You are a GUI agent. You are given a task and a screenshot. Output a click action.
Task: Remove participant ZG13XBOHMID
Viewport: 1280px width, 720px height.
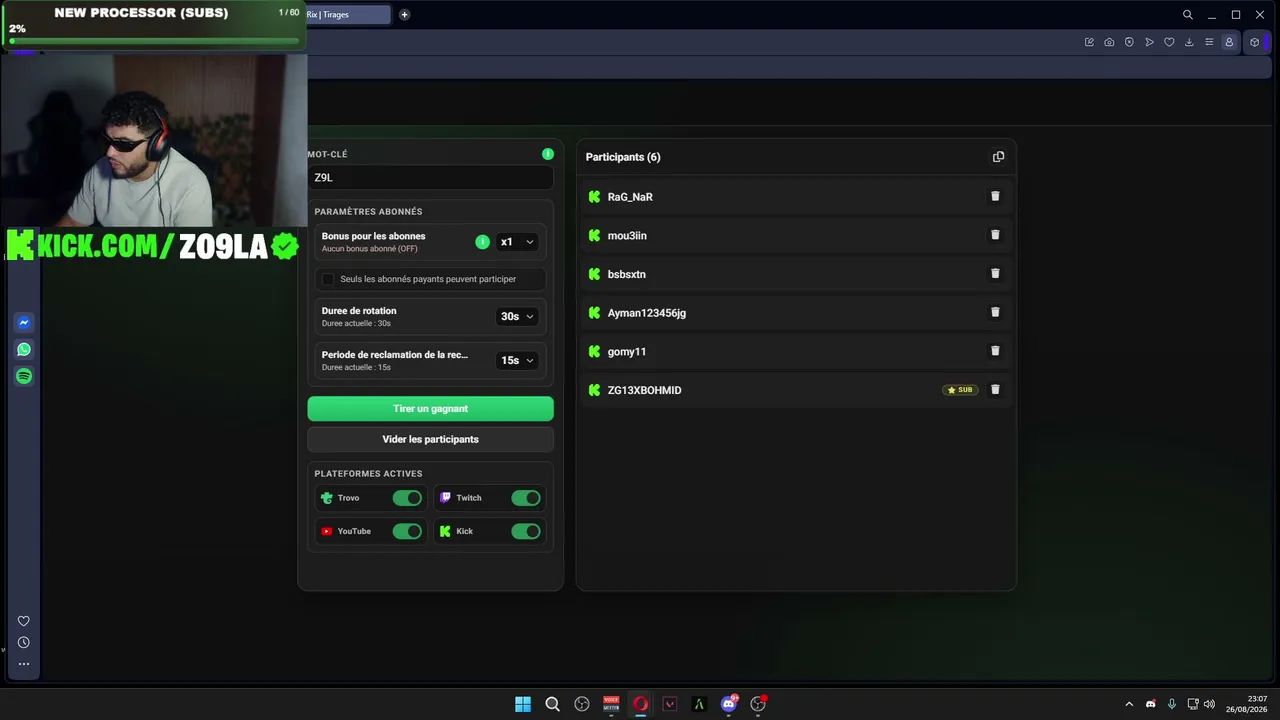[x=995, y=390]
